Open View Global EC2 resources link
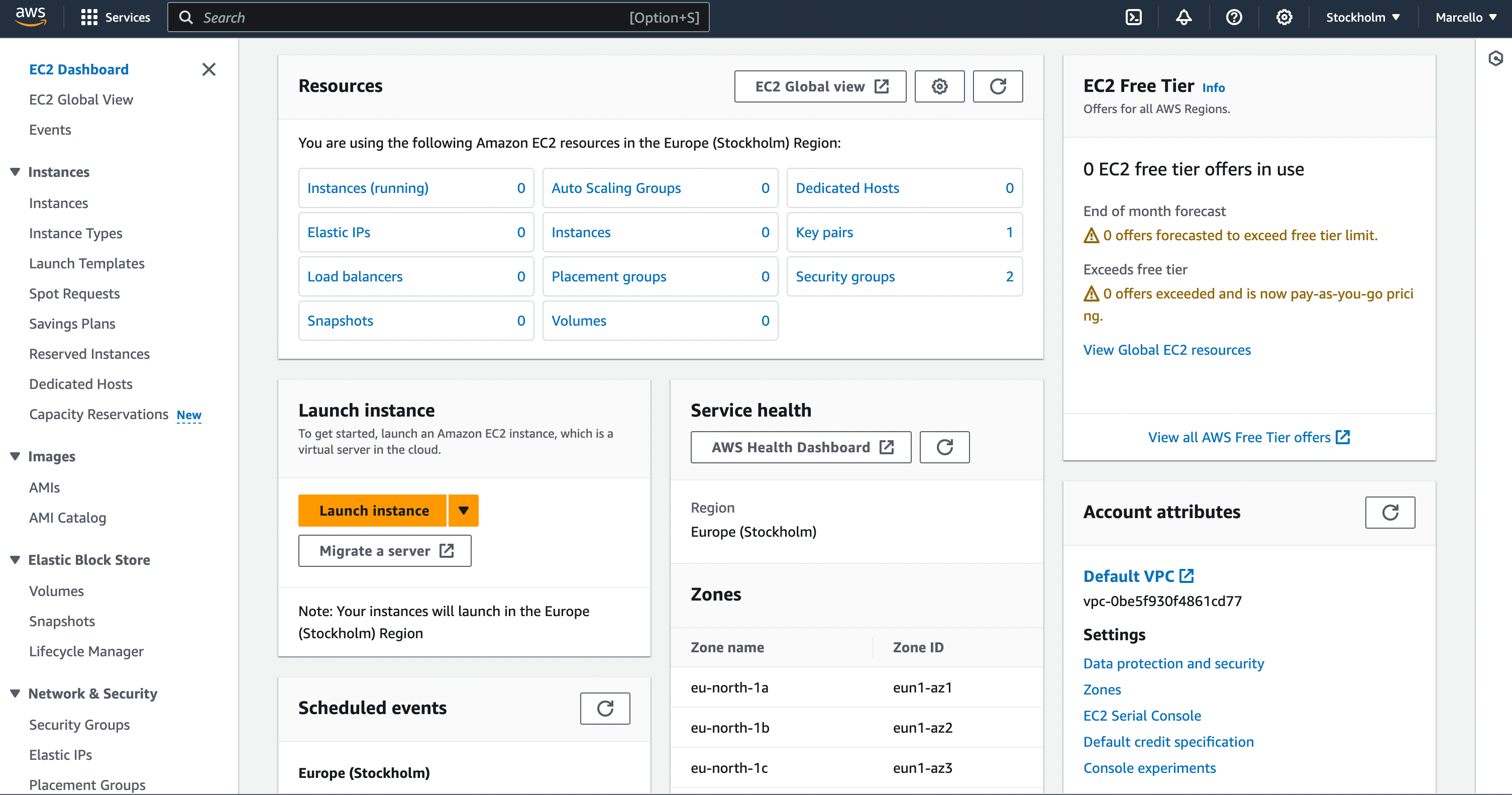The height and width of the screenshot is (795, 1512). [1167, 350]
